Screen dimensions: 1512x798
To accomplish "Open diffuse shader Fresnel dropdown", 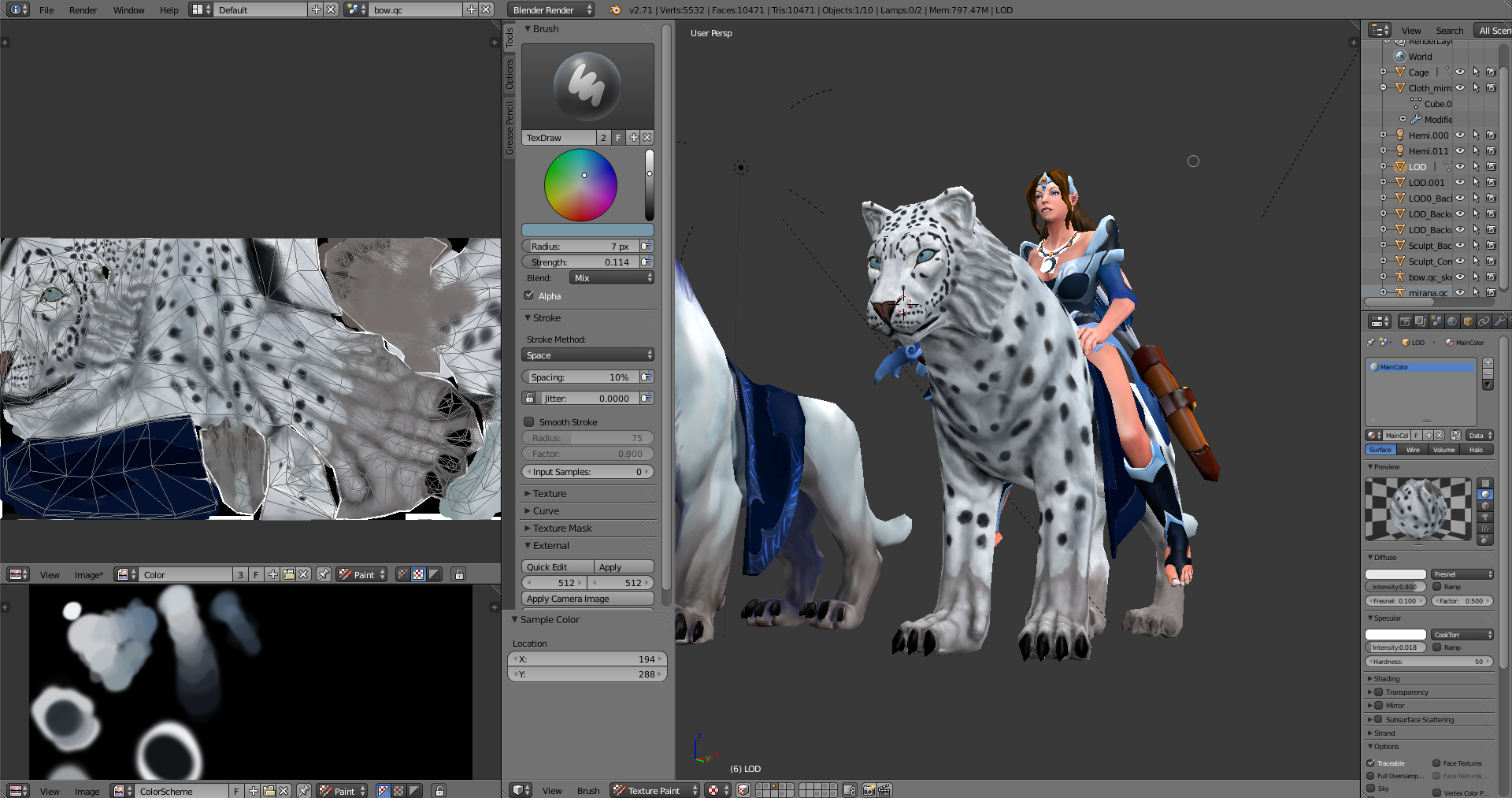I will 1462,573.
